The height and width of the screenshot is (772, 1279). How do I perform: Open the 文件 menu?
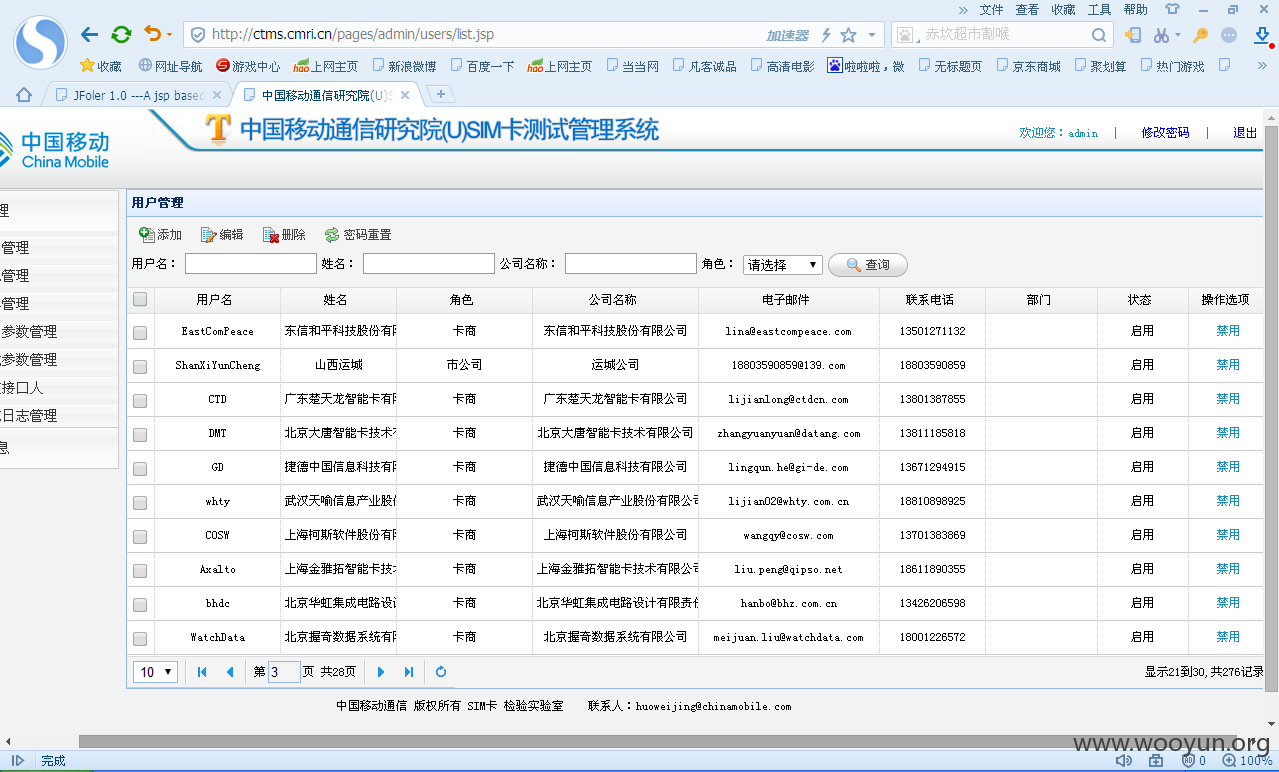tap(991, 9)
